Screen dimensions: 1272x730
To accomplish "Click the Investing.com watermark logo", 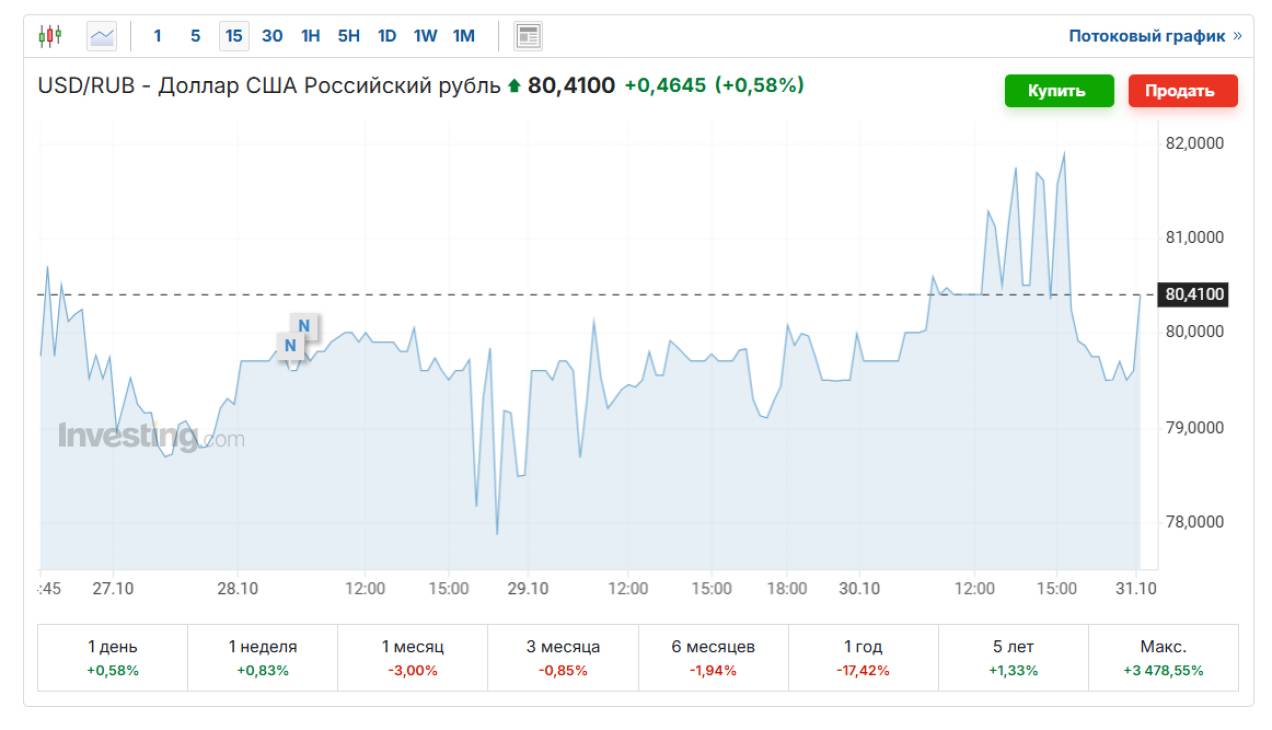I will pos(150,436).
